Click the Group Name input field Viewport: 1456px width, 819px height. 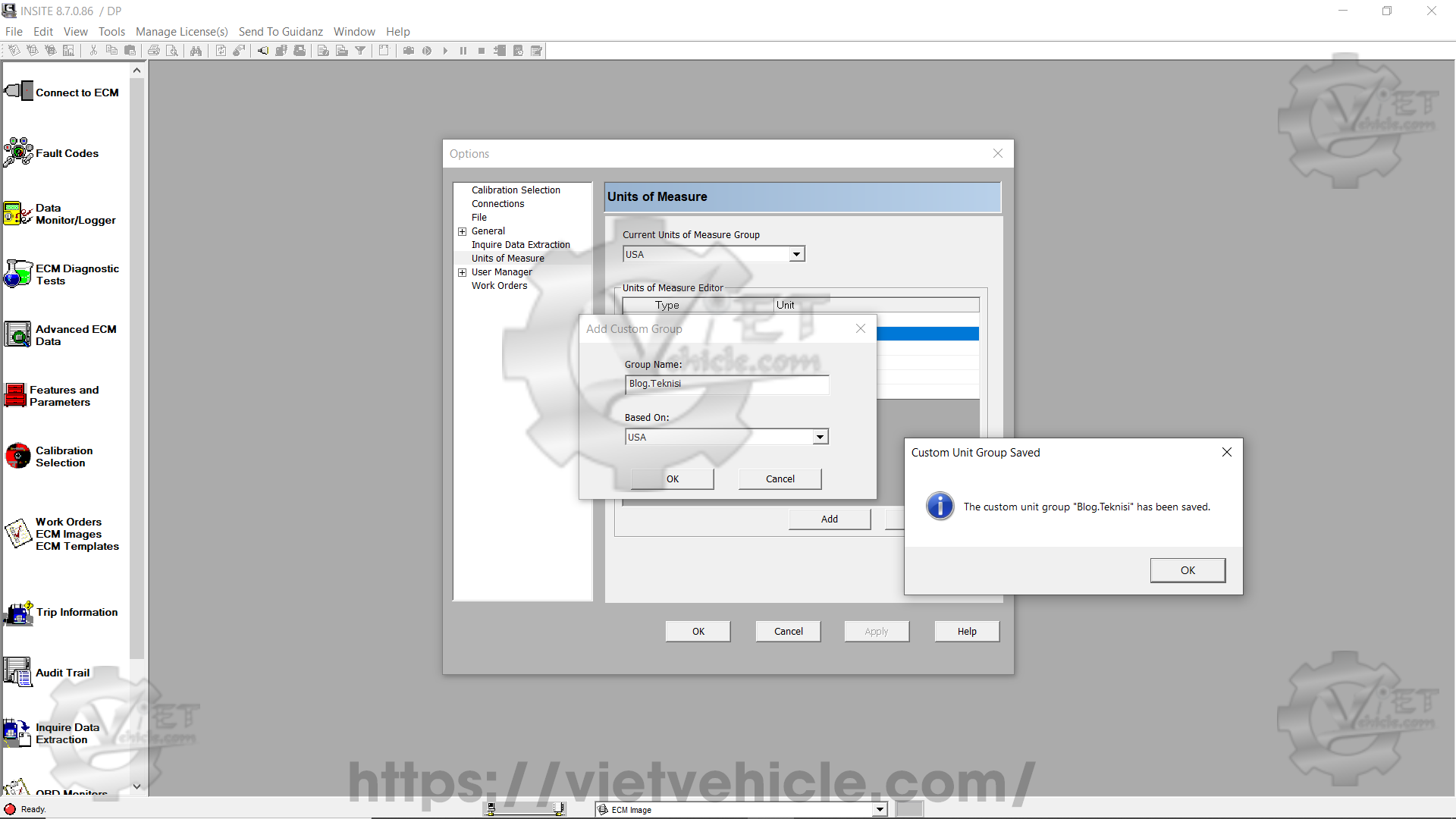726,384
